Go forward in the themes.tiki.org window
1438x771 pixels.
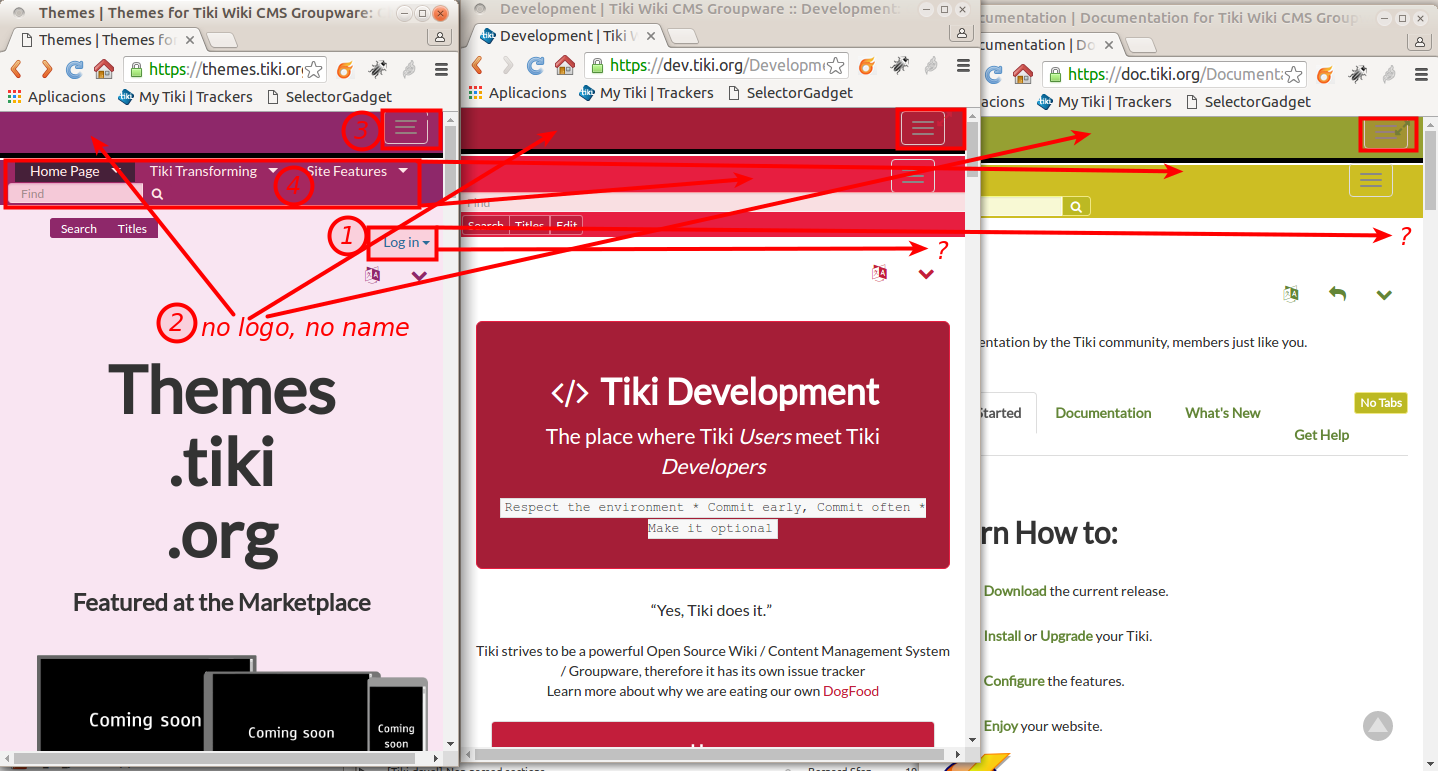pyautogui.click(x=46, y=69)
